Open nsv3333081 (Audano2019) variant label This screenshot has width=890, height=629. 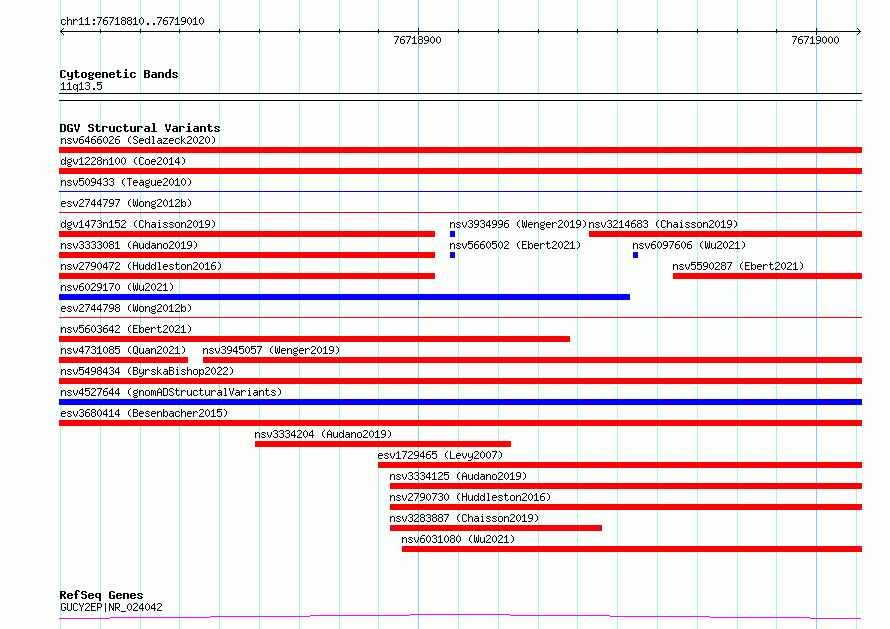pos(129,245)
